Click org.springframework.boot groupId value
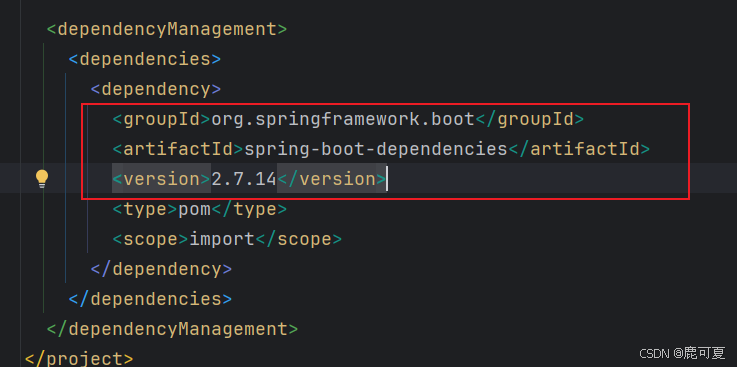 343,119
